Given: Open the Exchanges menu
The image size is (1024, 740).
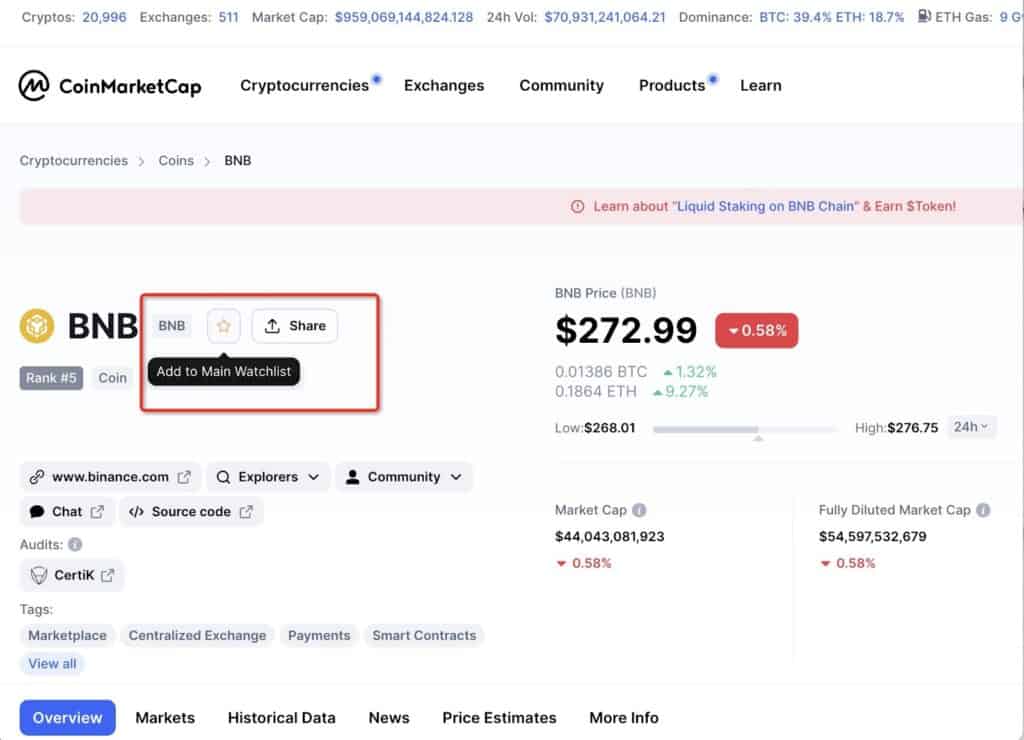Looking at the screenshot, I should tap(444, 86).
